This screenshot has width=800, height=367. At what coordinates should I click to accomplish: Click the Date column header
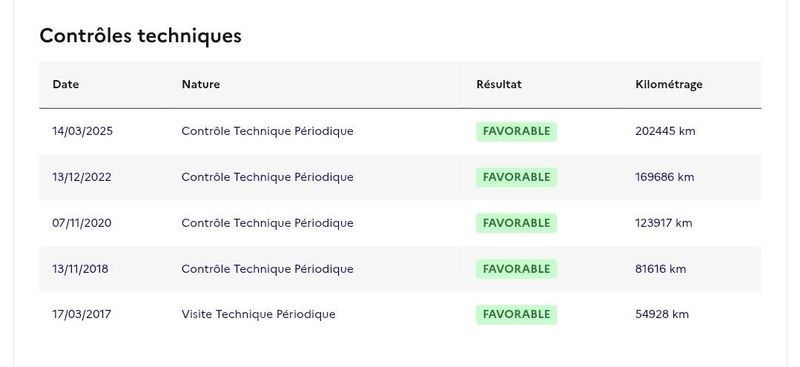66,84
